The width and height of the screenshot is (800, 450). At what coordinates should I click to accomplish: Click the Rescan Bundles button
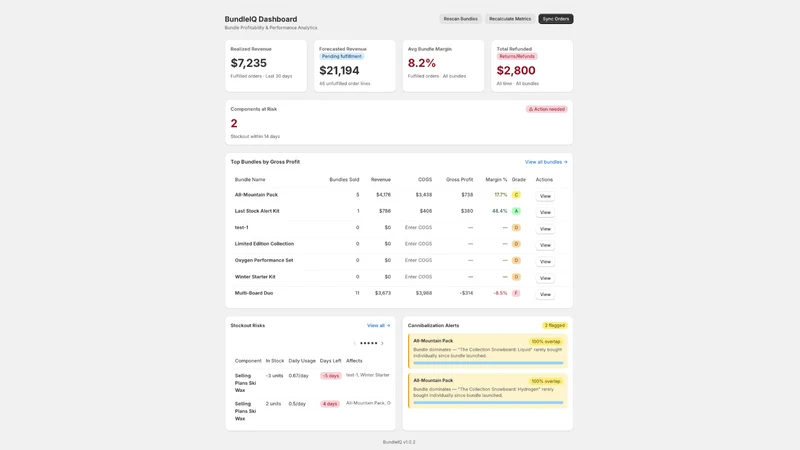coord(460,19)
